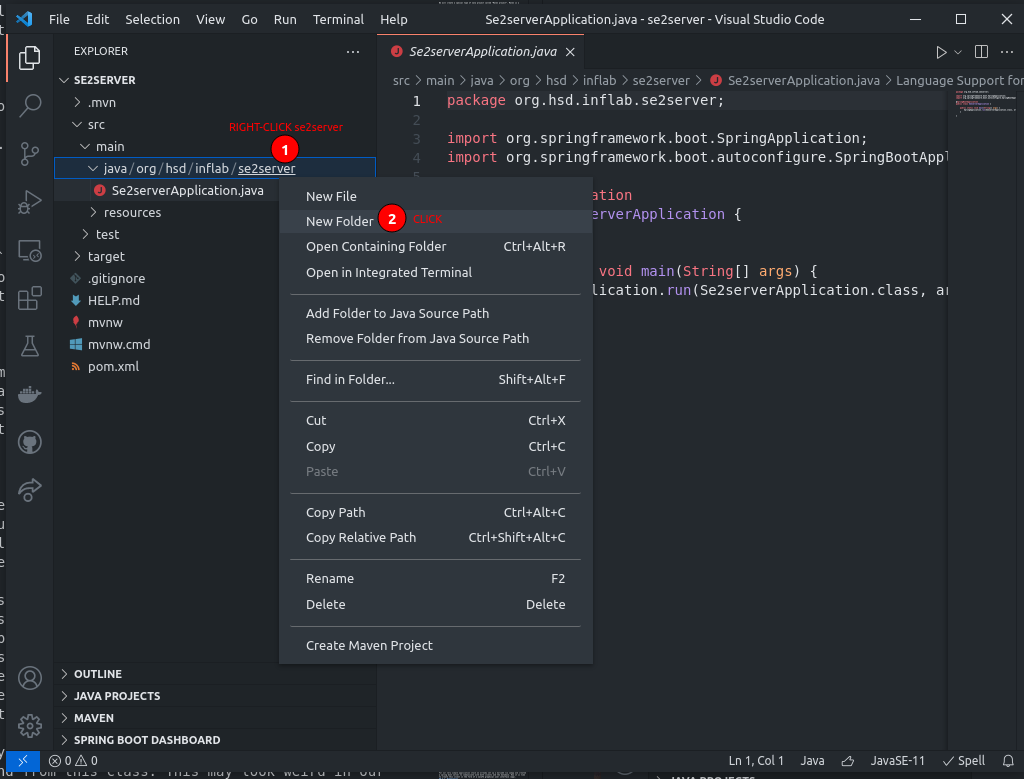Open the Terminal menu

tap(338, 20)
